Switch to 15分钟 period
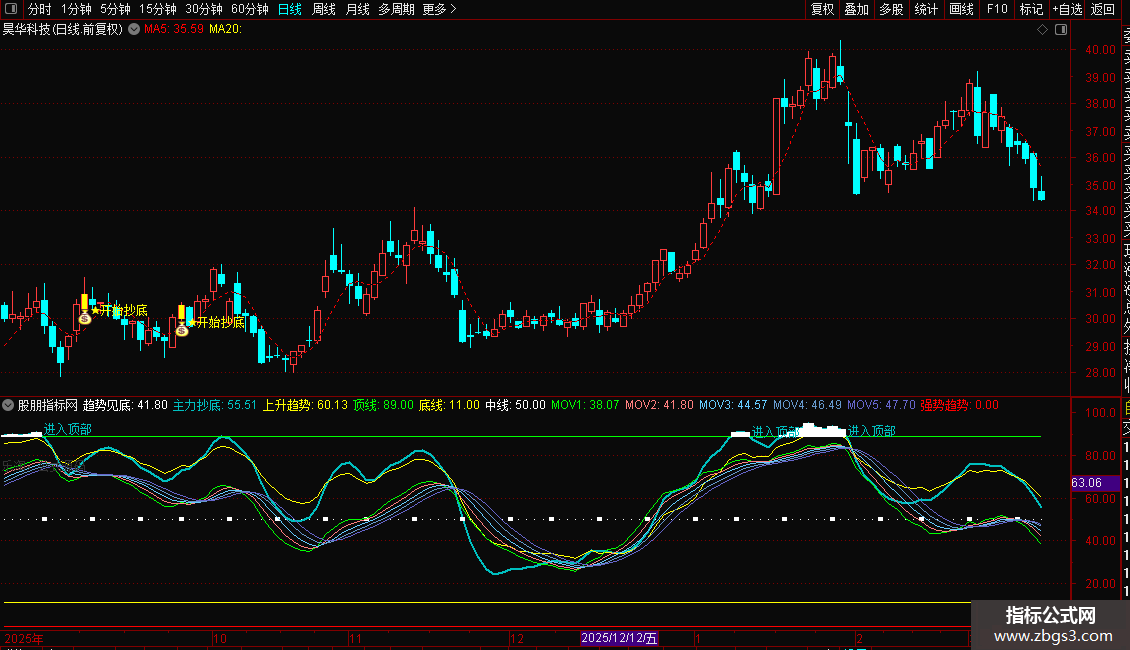Viewport: 1130px width, 650px height. [x=158, y=9]
